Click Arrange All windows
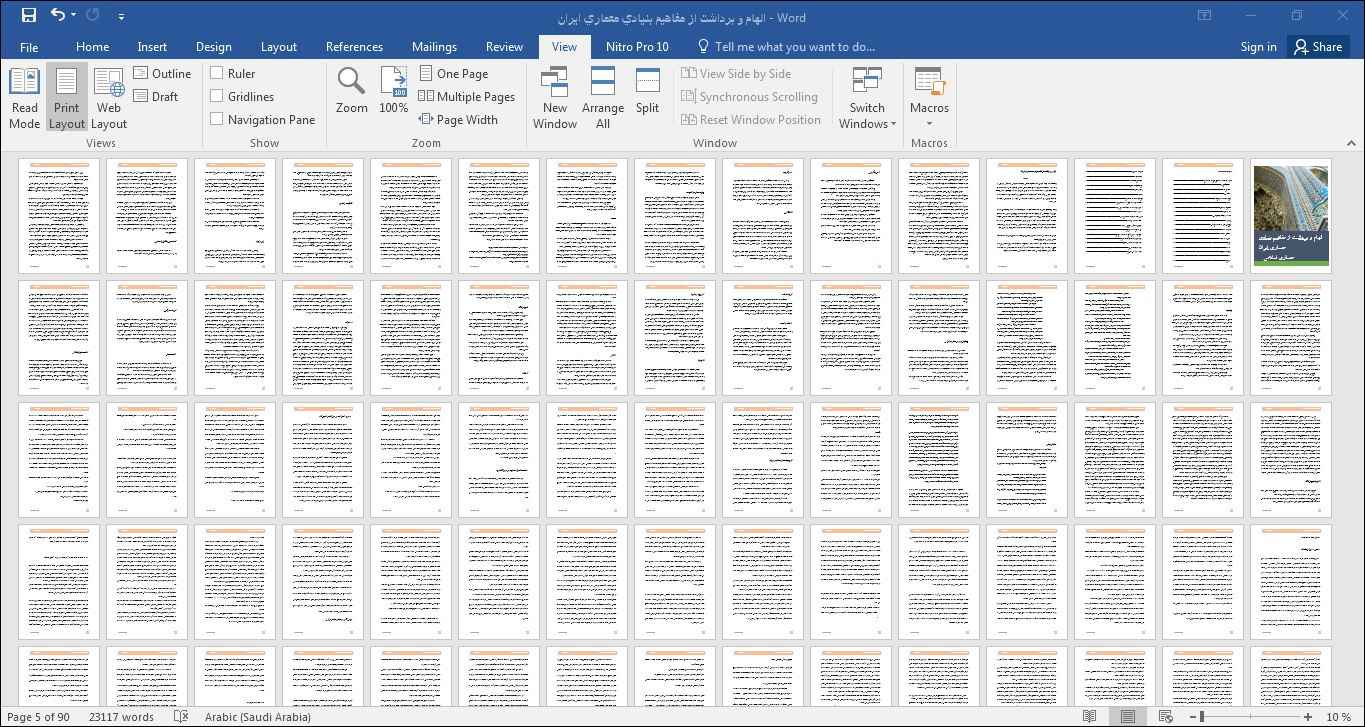This screenshot has width=1365, height=727. click(x=602, y=99)
